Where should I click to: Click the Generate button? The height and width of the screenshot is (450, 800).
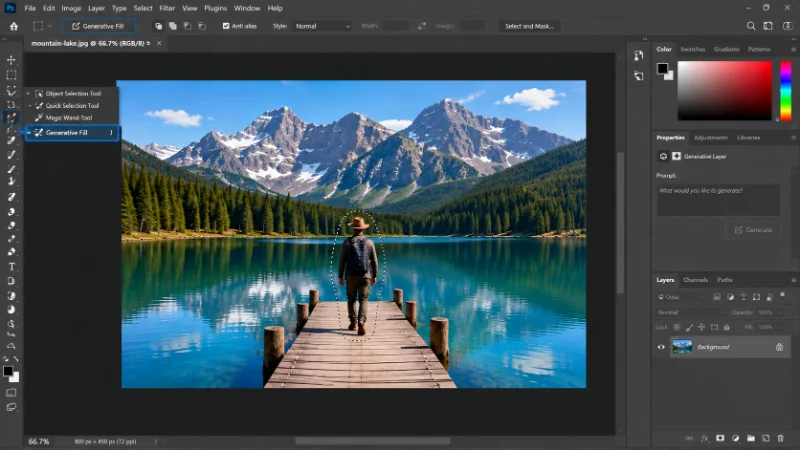click(753, 230)
